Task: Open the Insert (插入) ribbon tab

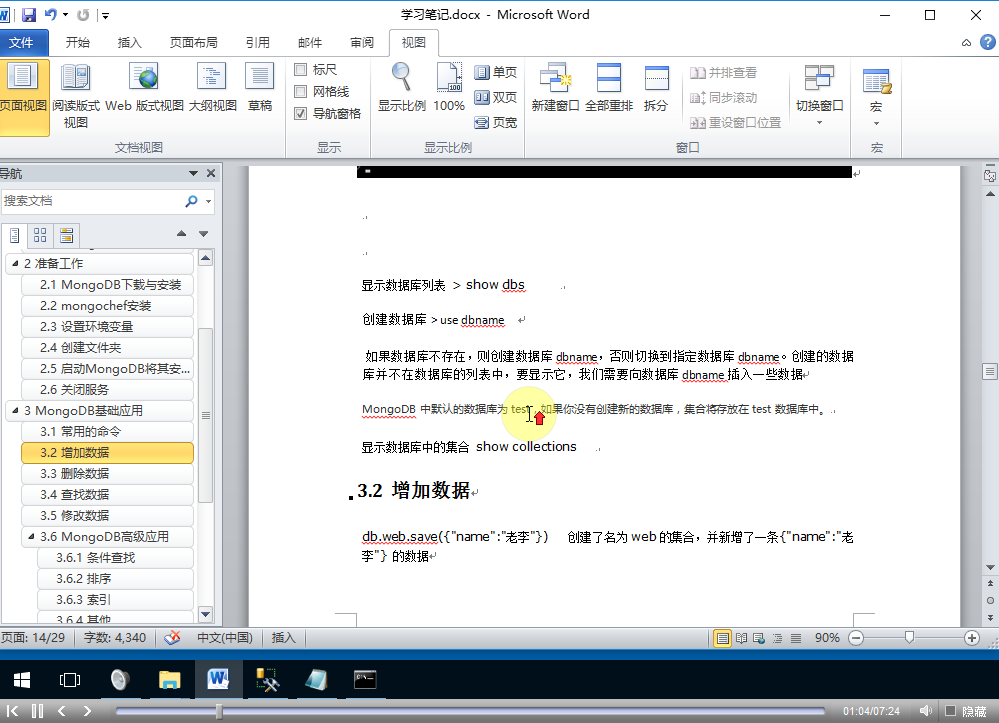Action: [130, 43]
